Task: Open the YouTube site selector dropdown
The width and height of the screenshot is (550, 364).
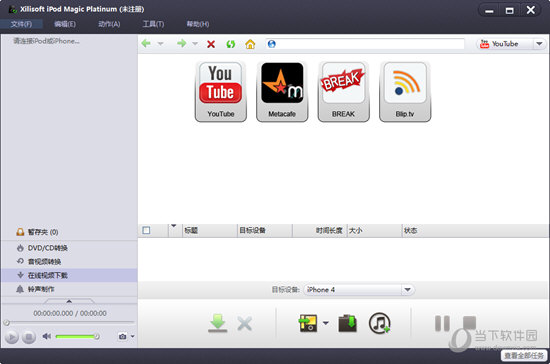Action: tap(539, 44)
